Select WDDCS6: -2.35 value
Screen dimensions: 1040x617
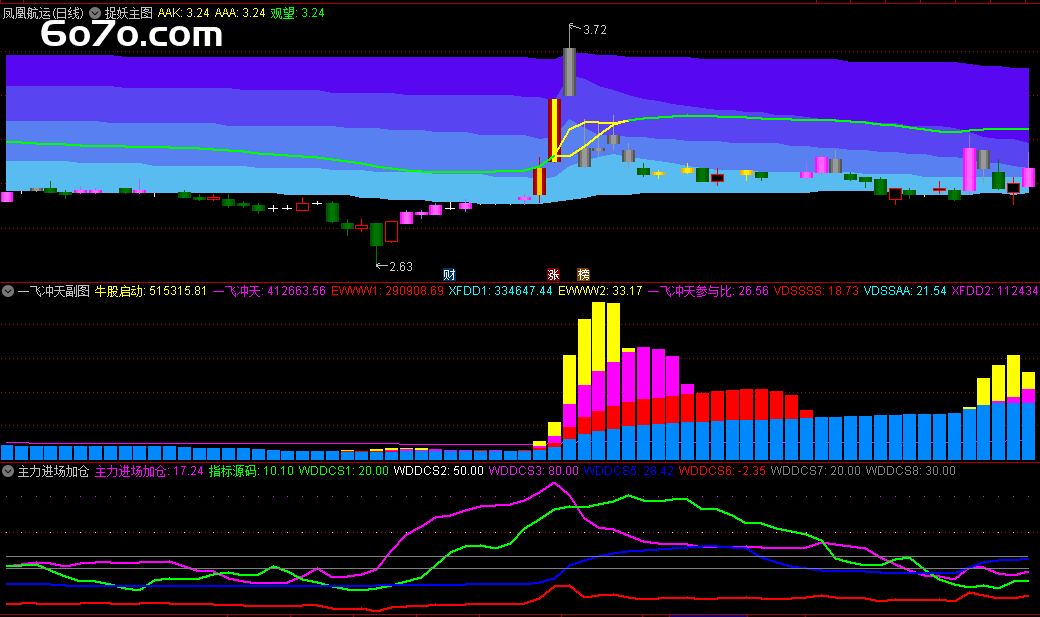[722, 471]
